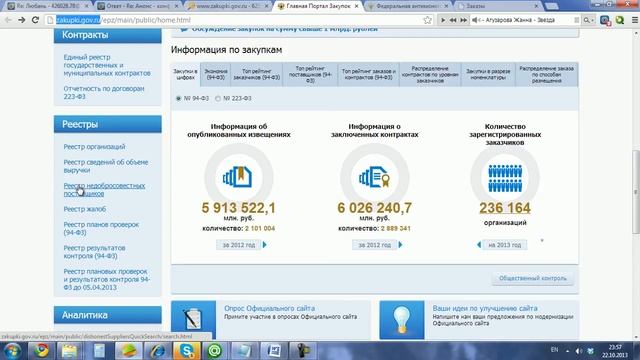This screenshot has width=640, height=360.
Task: Click the blue extension icon with red badge
Action: tap(605, 20)
